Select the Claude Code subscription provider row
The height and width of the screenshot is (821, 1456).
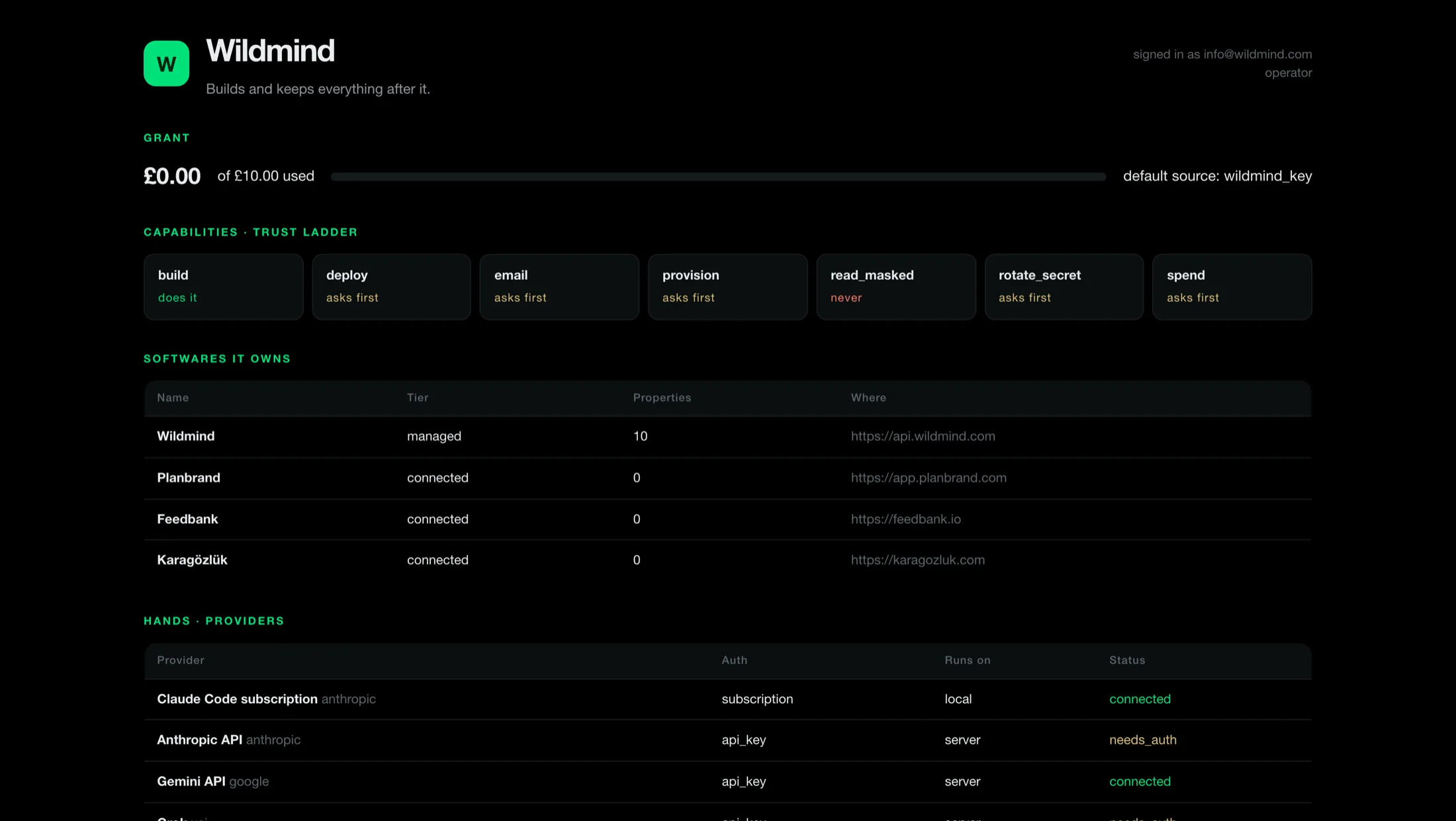(728, 699)
